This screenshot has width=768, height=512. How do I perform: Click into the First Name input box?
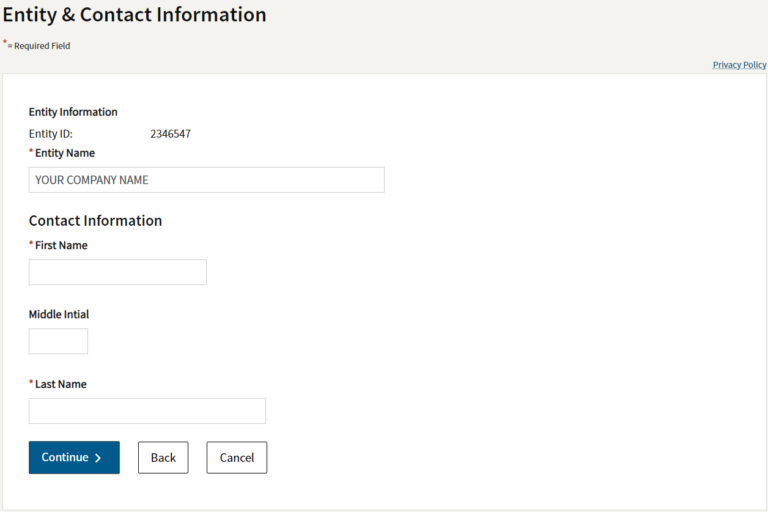117,272
